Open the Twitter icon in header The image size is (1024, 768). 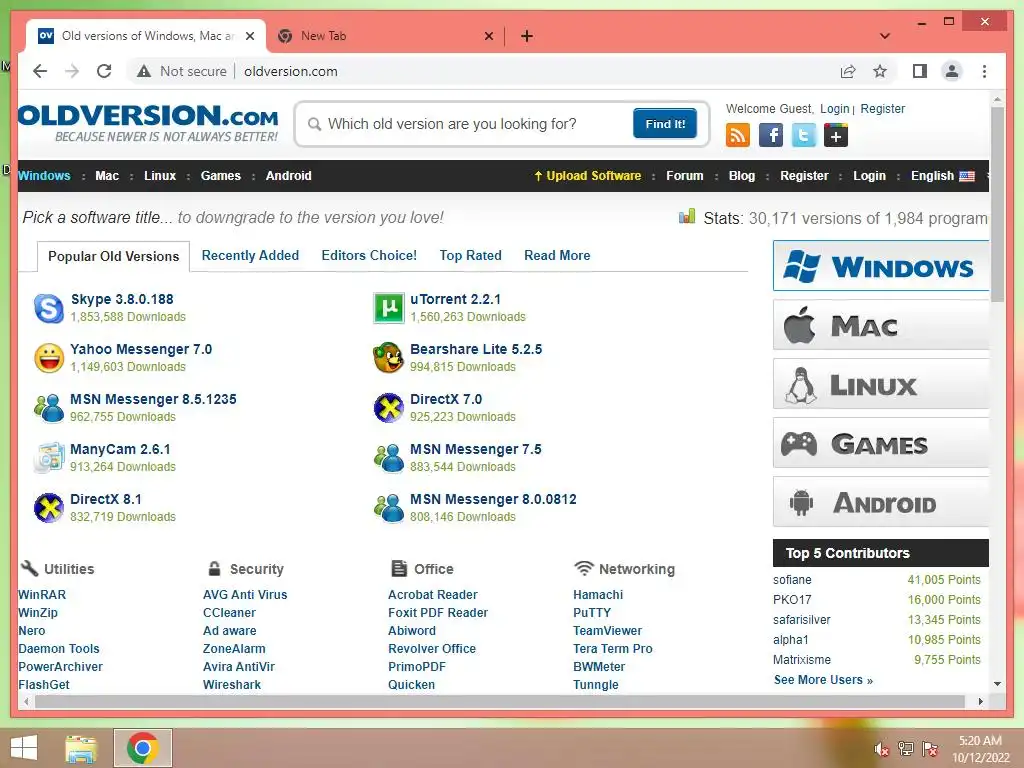click(x=803, y=136)
